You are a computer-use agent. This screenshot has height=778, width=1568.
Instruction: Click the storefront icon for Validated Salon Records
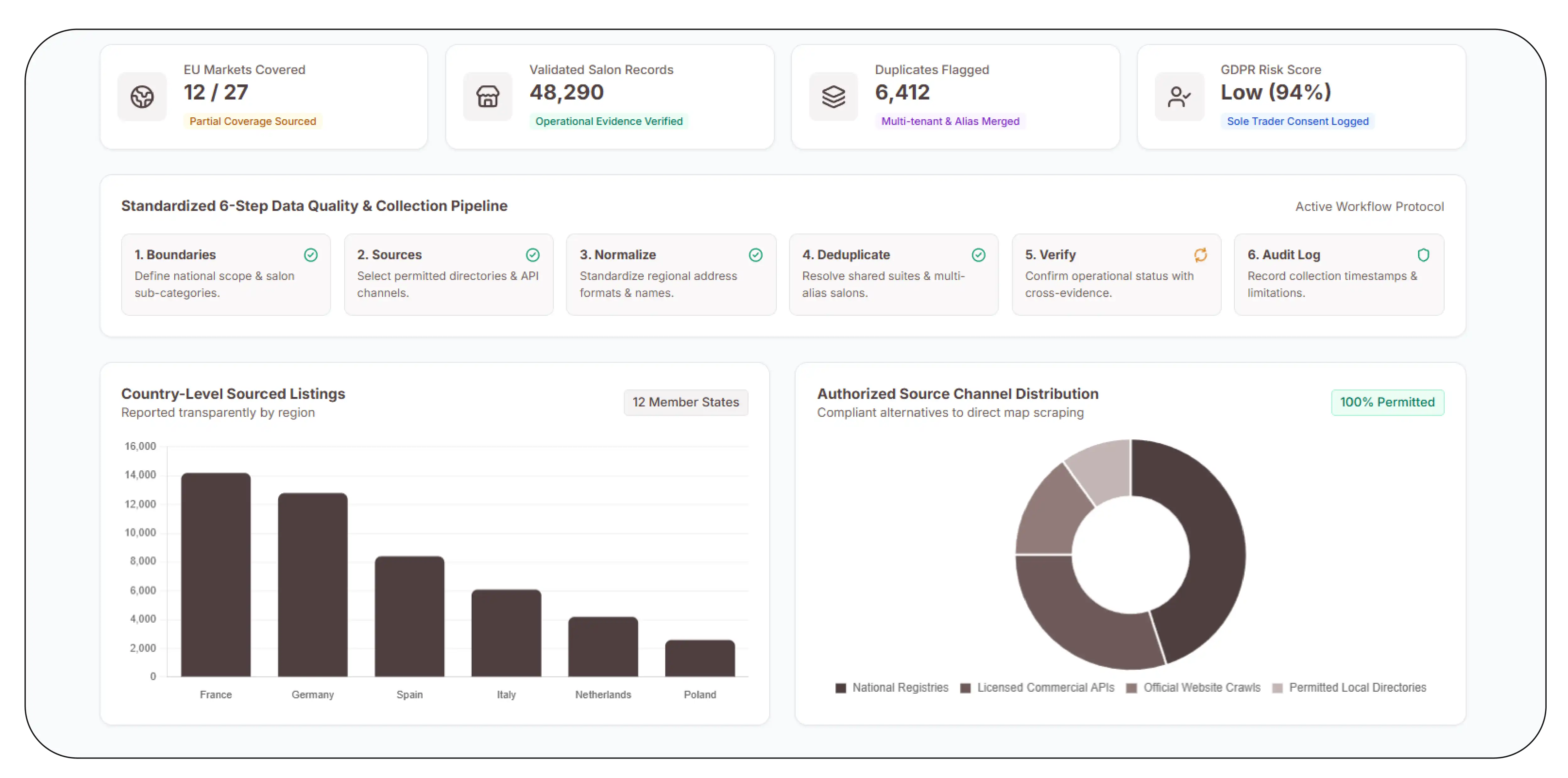pyautogui.click(x=488, y=97)
